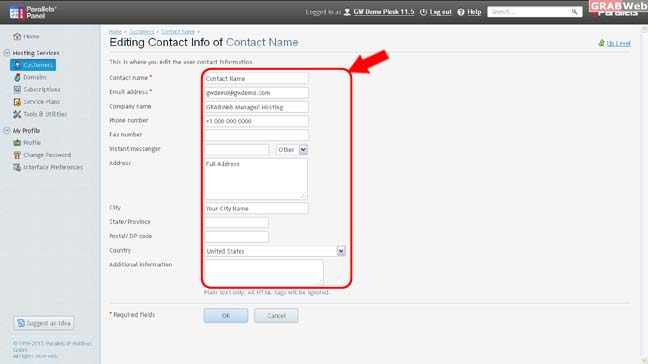This screenshot has height=364, width=648.
Task: Click the Address text area
Action: pyautogui.click(x=255, y=179)
